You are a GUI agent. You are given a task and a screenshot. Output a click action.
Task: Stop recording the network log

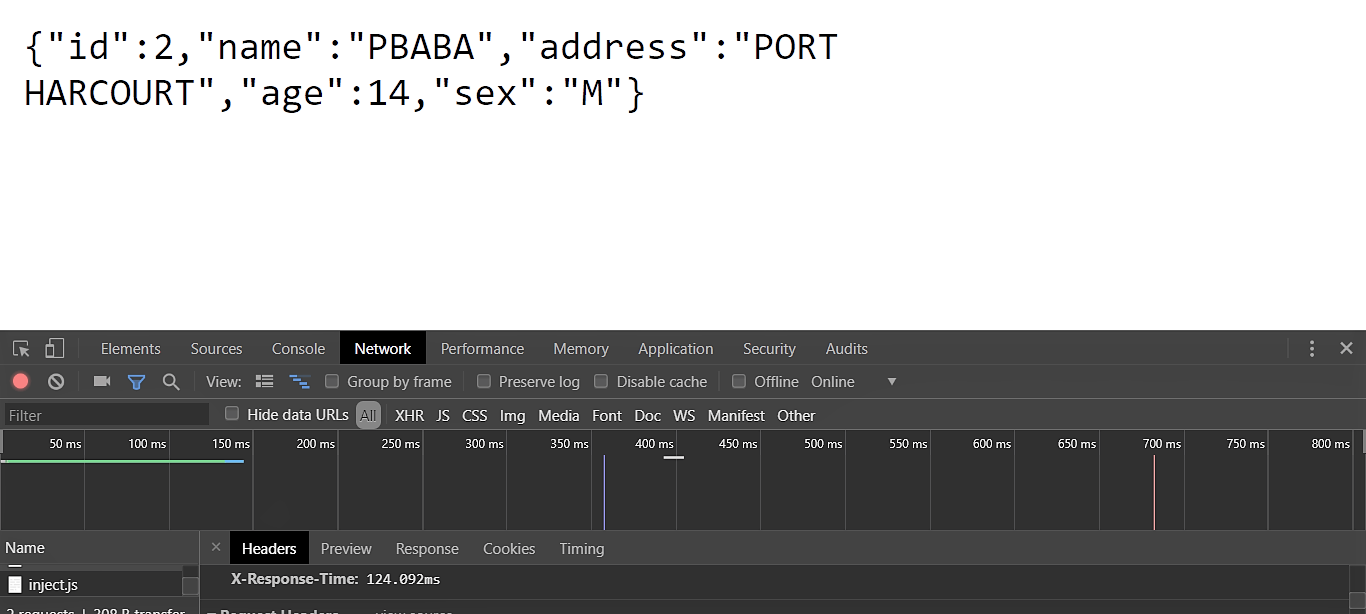21,381
